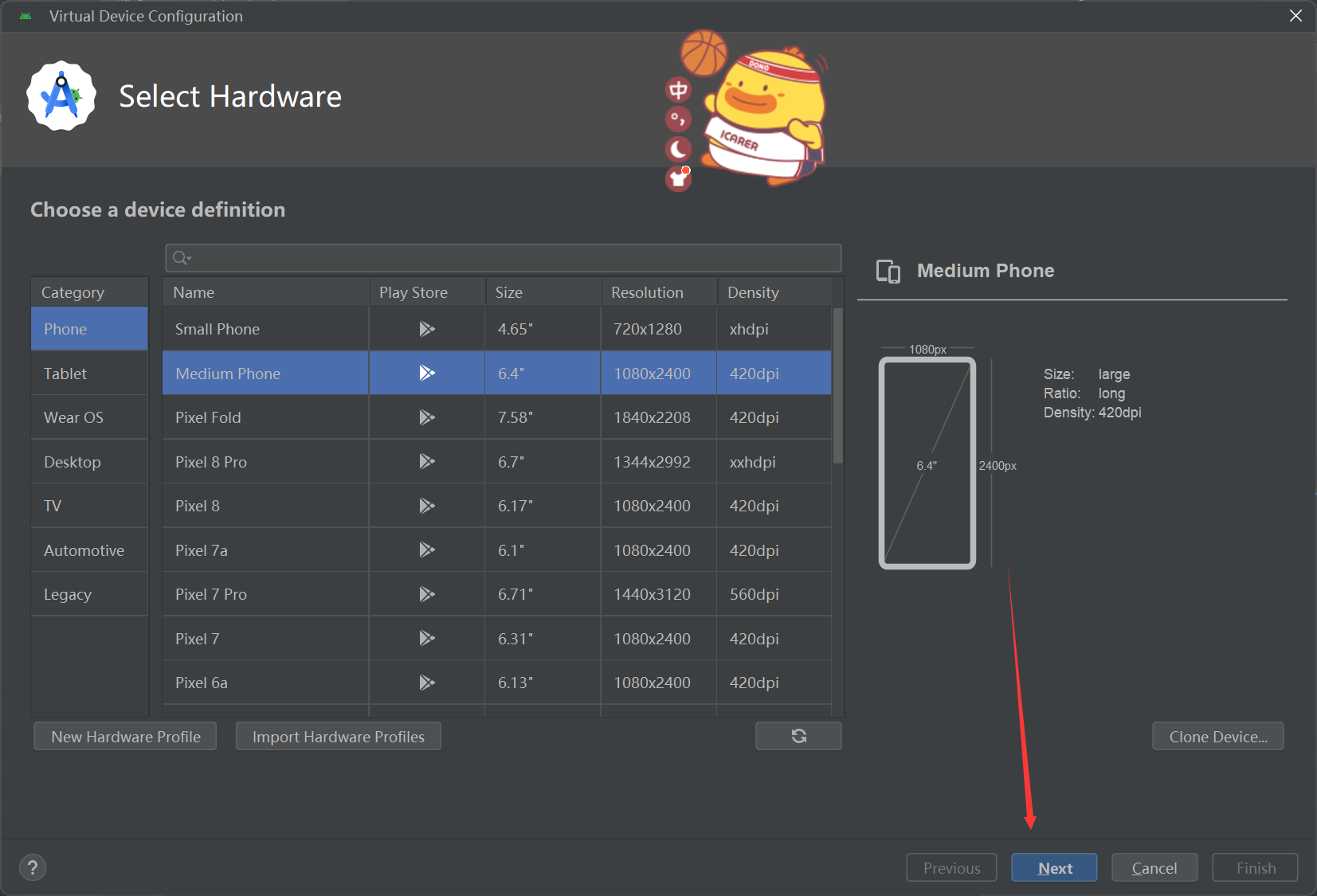The height and width of the screenshot is (896, 1317).
Task: Click the Play Store icon for Medium Phone
Action: click(427, 373)
